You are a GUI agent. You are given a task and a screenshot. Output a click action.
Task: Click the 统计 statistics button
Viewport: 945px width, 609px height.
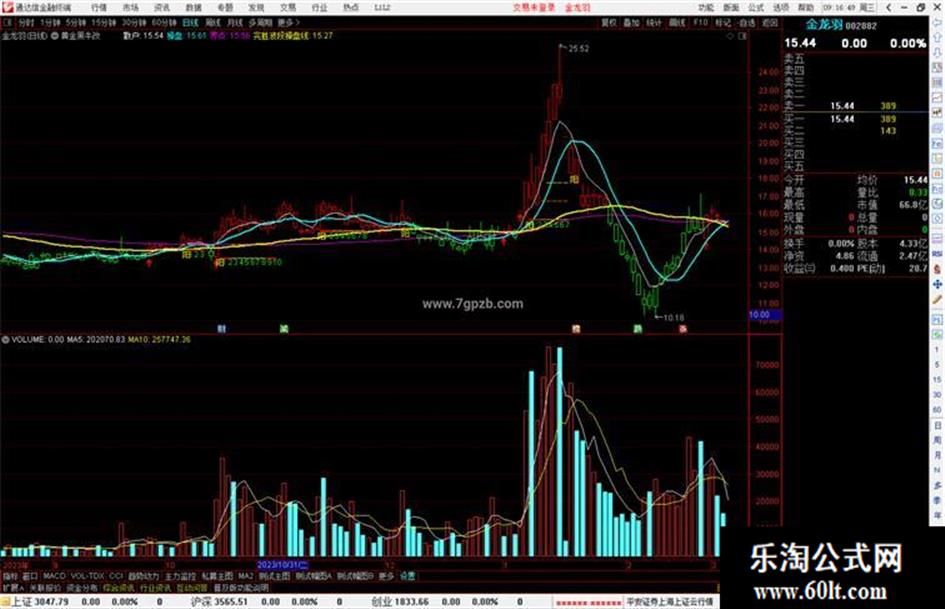[x=654, y=22]
